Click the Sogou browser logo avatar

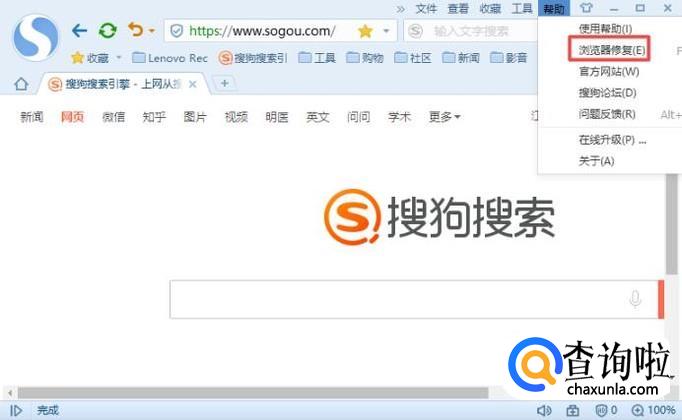[x=36, y=37]
